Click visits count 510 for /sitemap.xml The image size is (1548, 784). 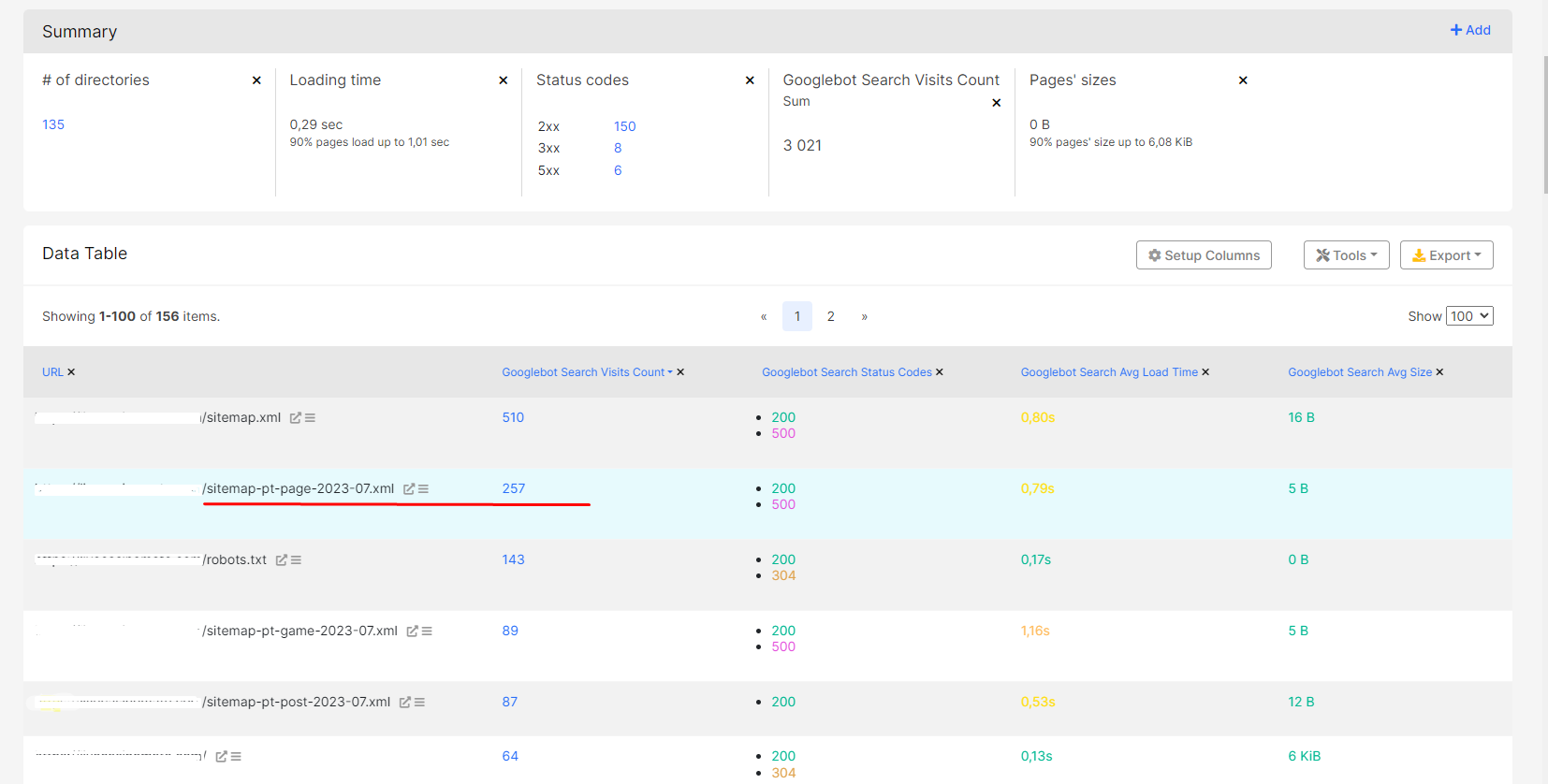tap(513, 417)
